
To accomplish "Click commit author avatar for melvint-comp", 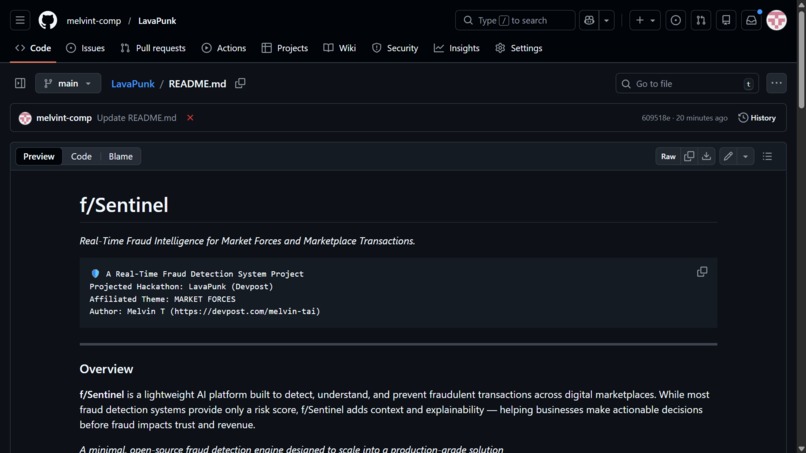I will 25,118.
